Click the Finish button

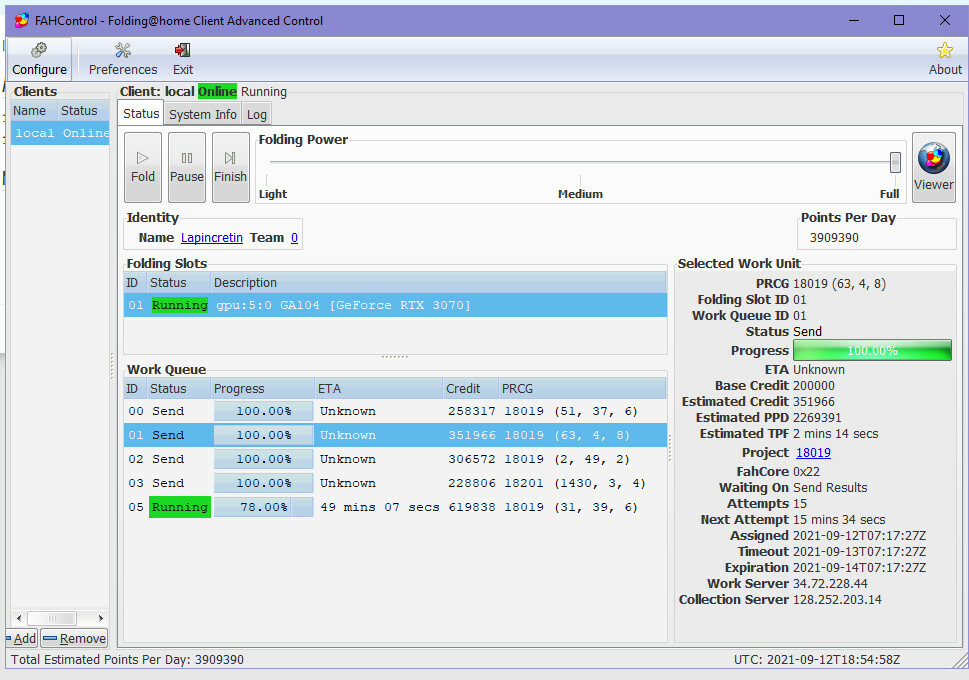point(230,167)
